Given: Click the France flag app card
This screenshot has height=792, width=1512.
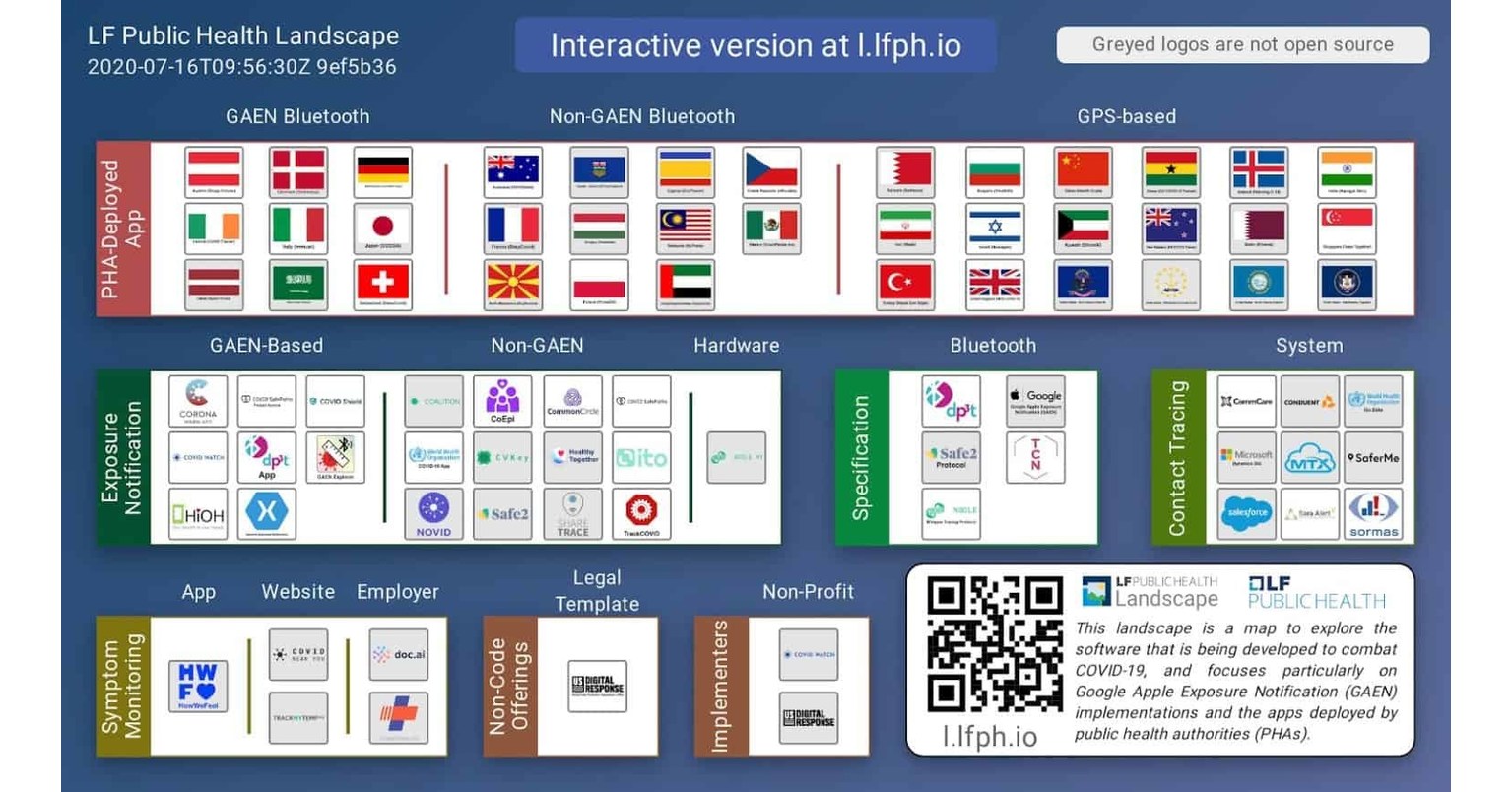Looking at the screenshot, I should (x=513, y=229).
